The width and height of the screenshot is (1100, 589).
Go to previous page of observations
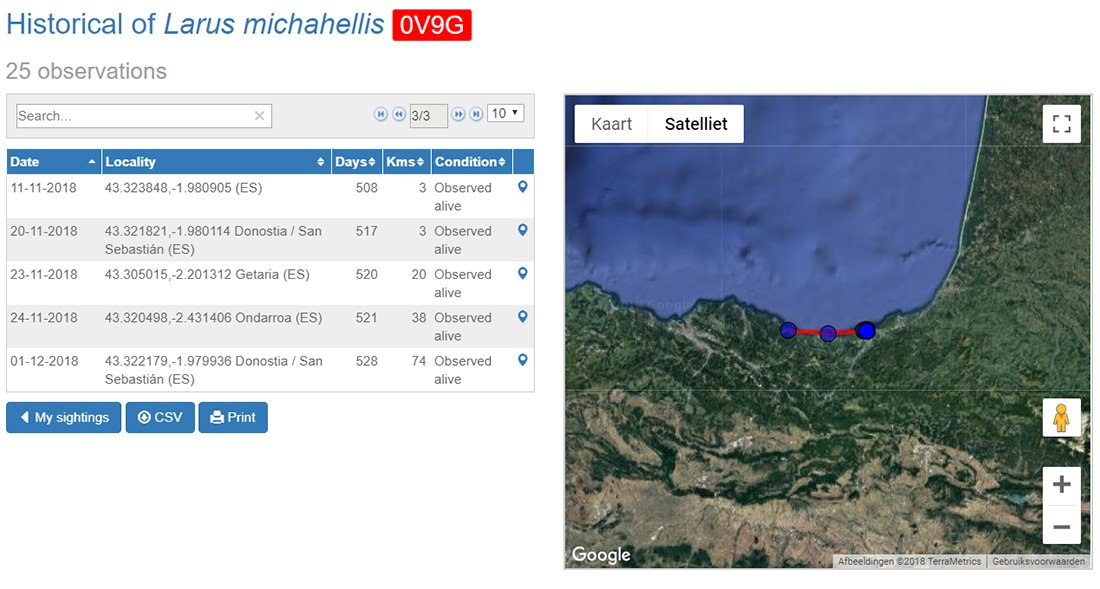[398, 115]
